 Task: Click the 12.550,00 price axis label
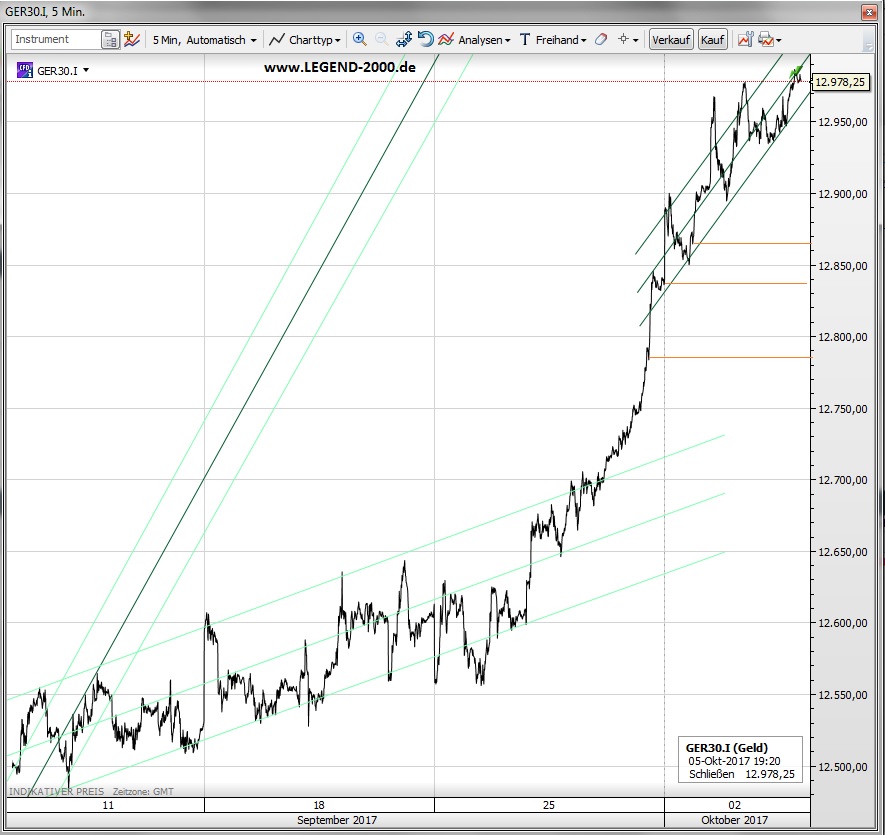pos(843,695)
